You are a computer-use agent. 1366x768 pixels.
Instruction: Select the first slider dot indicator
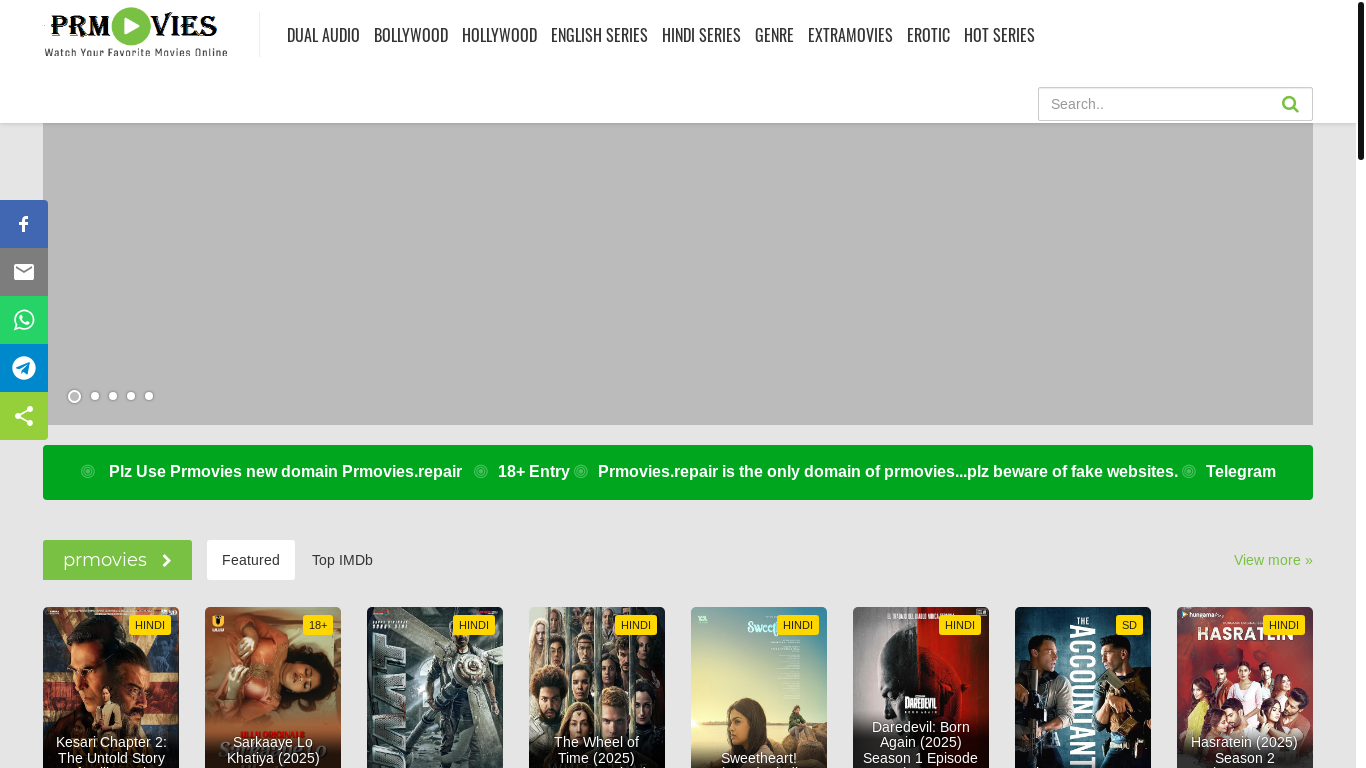[x=74, y=397]
